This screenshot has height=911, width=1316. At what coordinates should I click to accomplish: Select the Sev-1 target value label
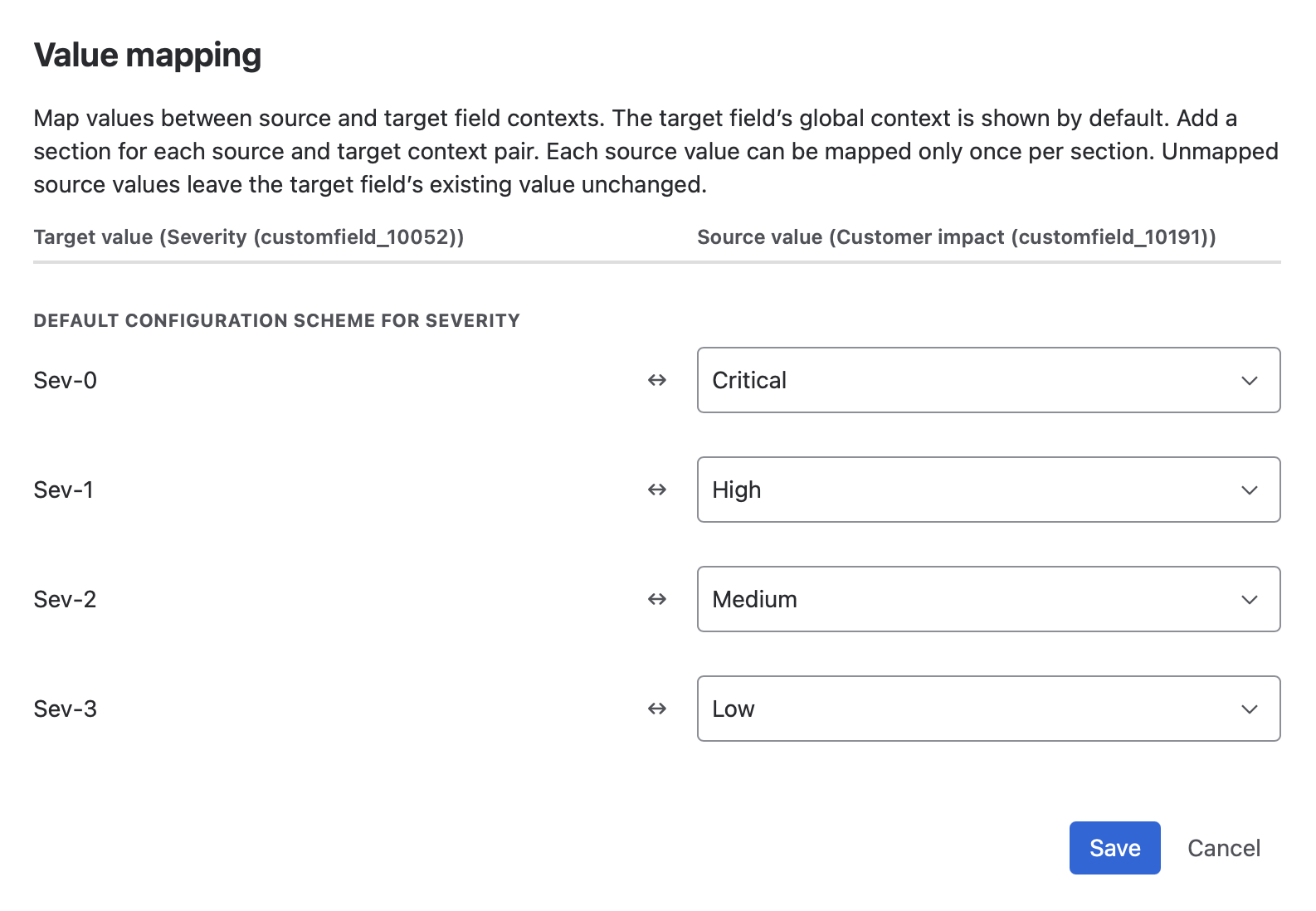[64, 490]
